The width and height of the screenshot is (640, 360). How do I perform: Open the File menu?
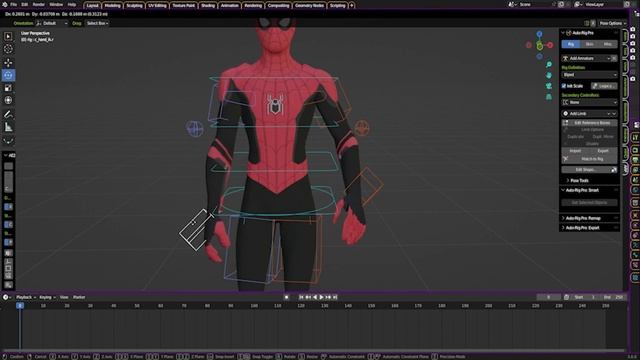point(13,4)
